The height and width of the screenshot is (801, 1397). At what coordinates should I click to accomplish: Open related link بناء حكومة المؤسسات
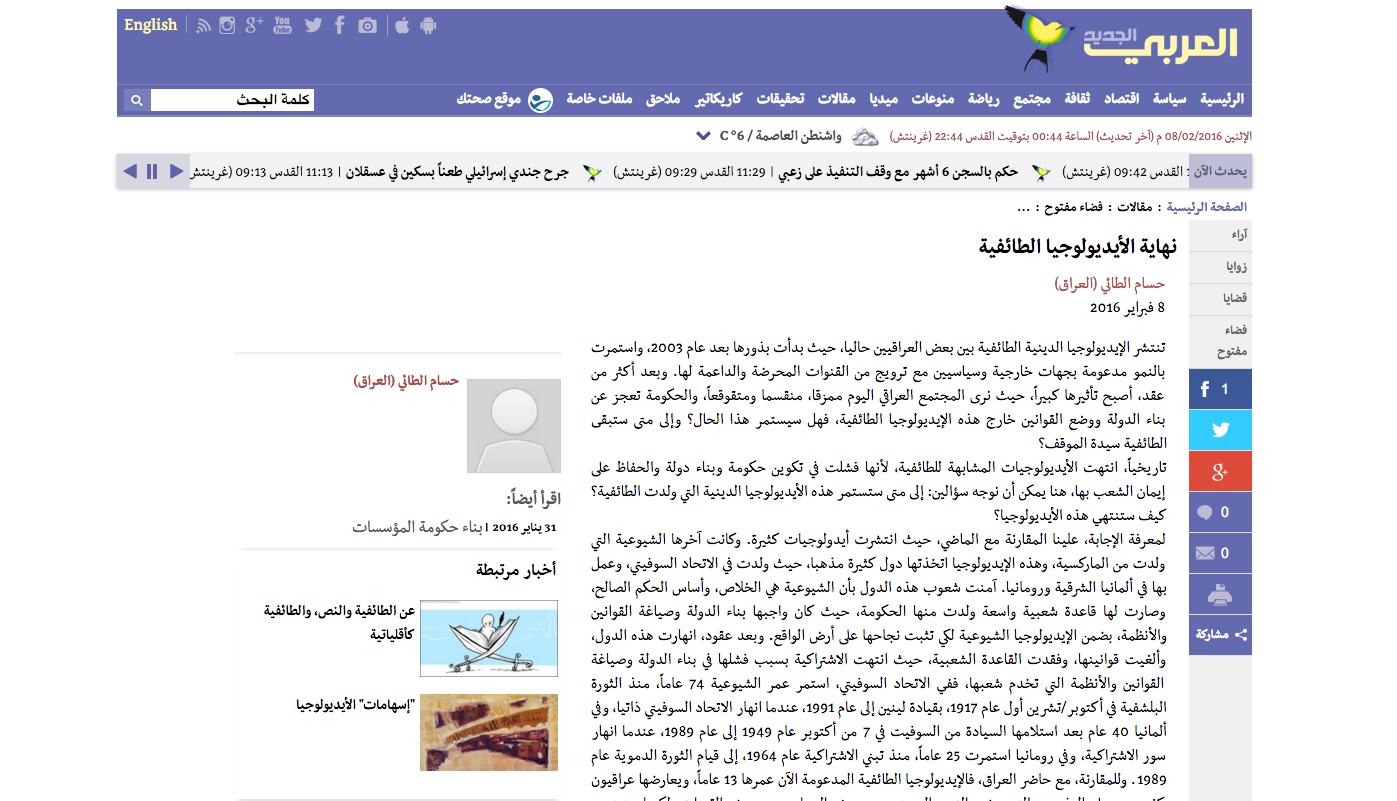[x=419, y=526]
